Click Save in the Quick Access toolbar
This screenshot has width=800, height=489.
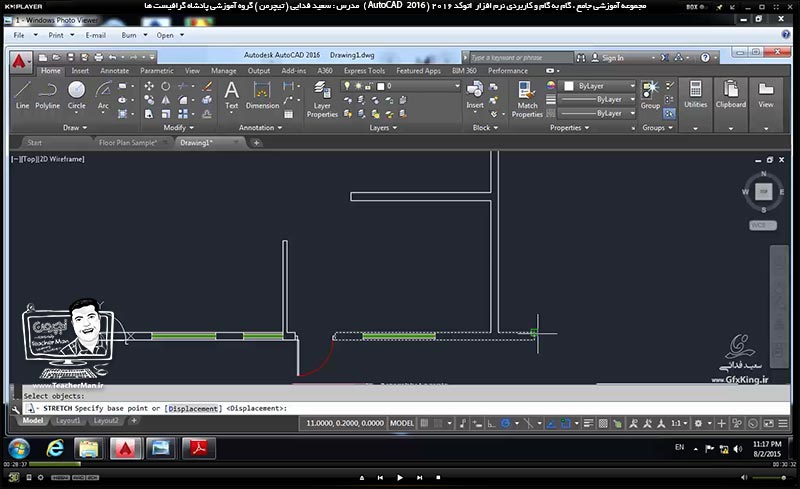pyautogui.click(x=71, y=57)
